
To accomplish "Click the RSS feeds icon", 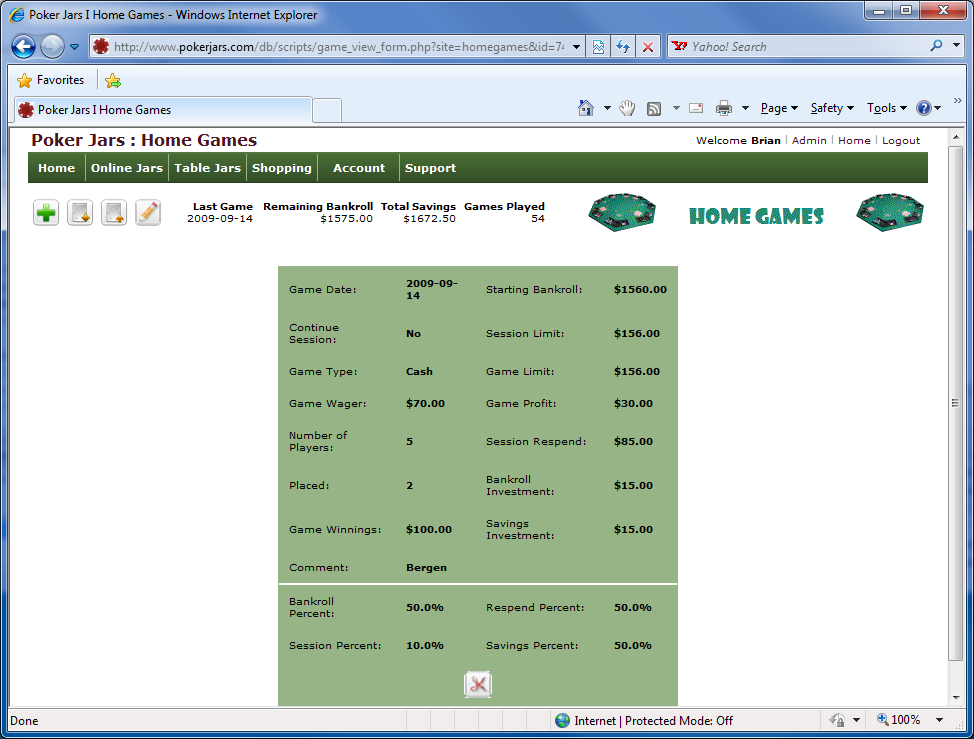I will point(654,109).
